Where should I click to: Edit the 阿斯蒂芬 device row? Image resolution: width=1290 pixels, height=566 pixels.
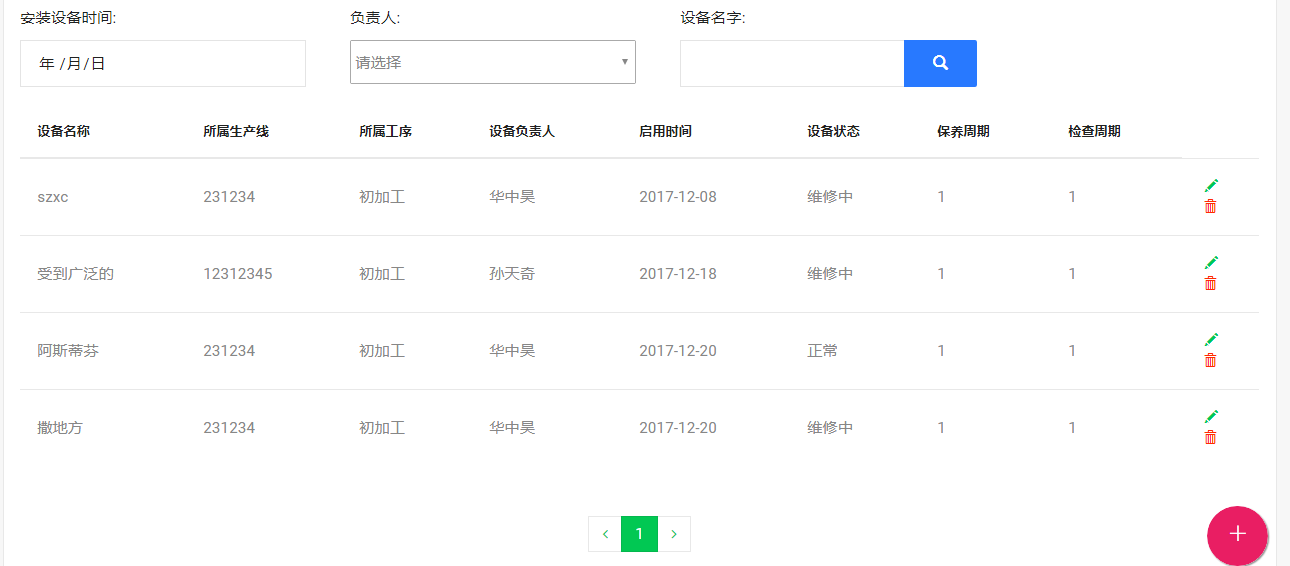point(1211,339)
